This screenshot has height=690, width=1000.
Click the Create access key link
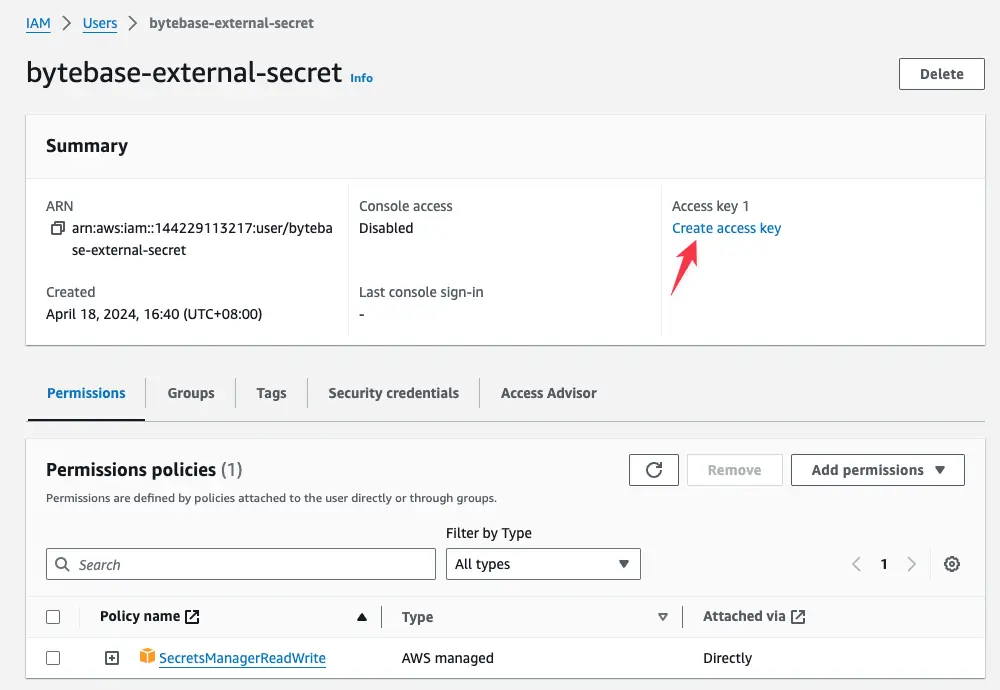point(726,228)
